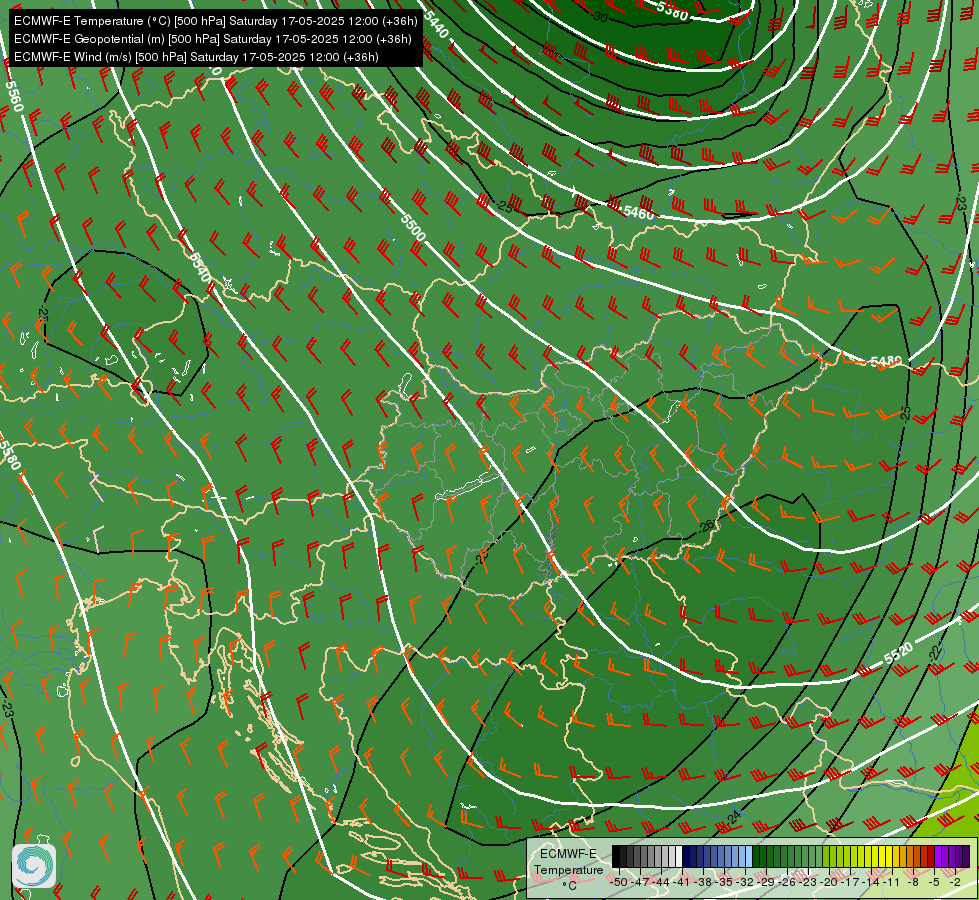Click the -14 value in the legend scale

coord(871,883)
